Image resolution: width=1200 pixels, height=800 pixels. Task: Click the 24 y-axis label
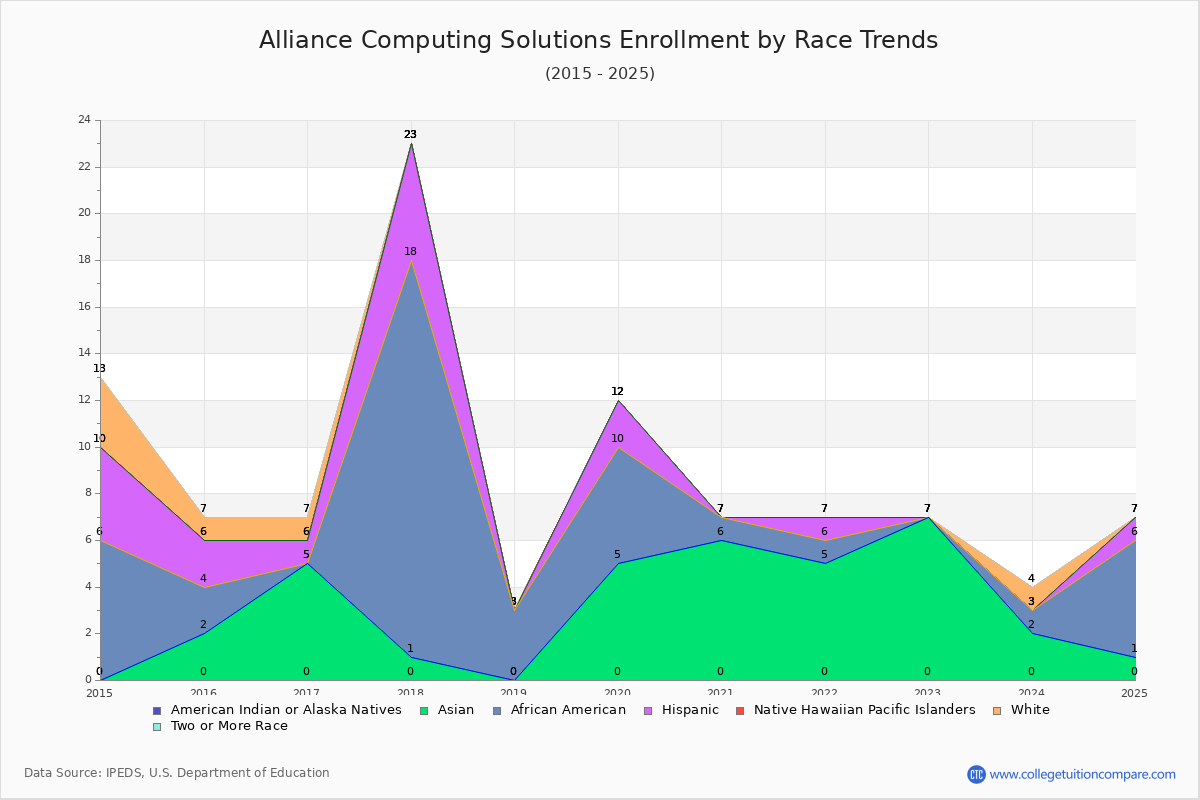click(84, 120)
